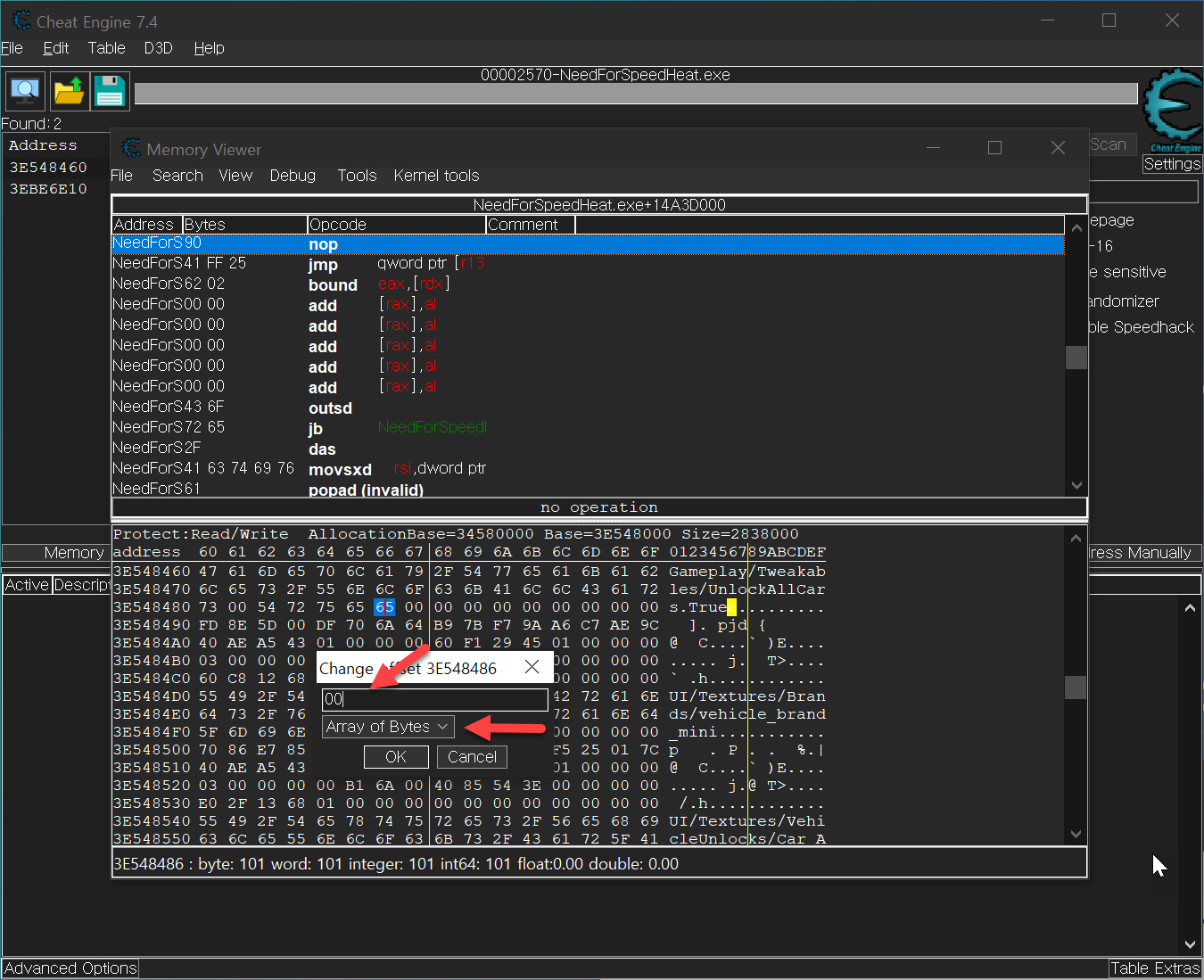The height and width of the screenshot is (980, 1204).
Task: Click disassembler vertical scrollbar thumb
Action: coord(1076,357)
